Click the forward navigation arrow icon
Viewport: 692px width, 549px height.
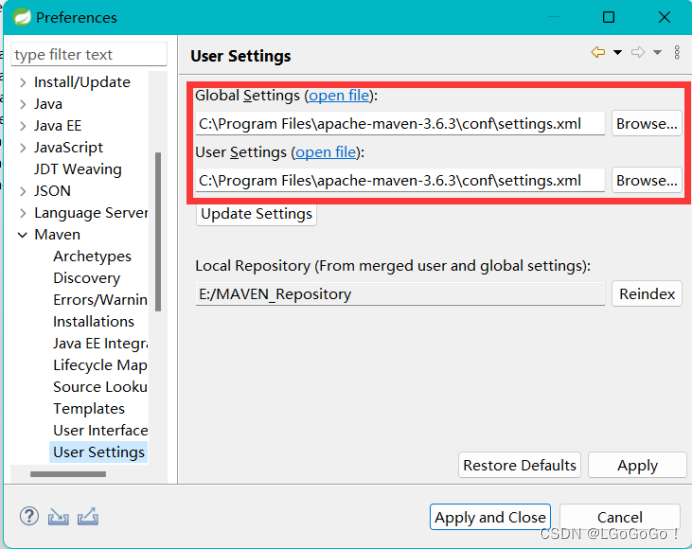[x=637, y=53]
